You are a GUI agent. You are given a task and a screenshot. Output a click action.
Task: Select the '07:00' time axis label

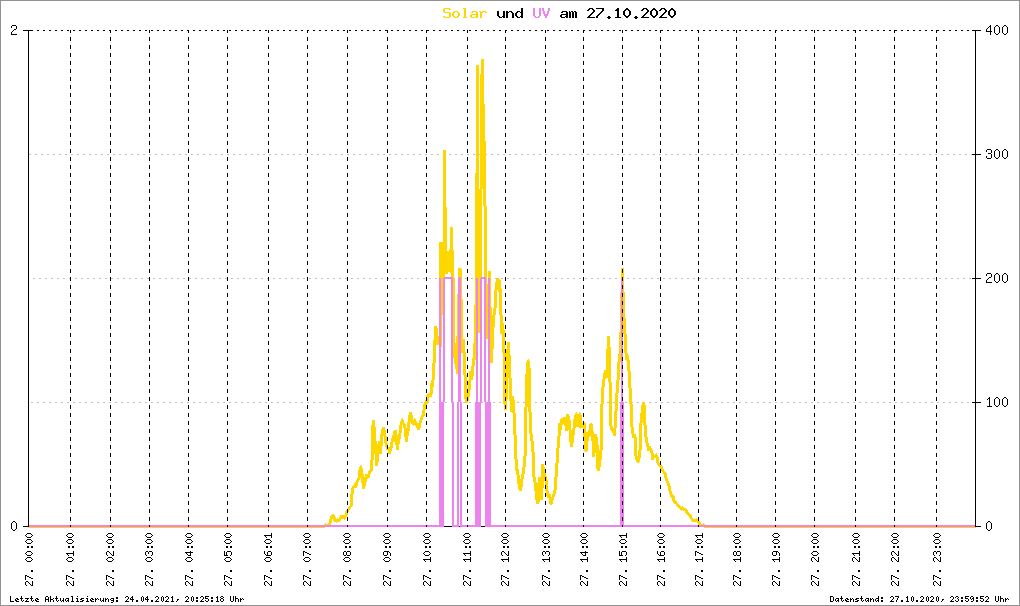pos(308,559)
